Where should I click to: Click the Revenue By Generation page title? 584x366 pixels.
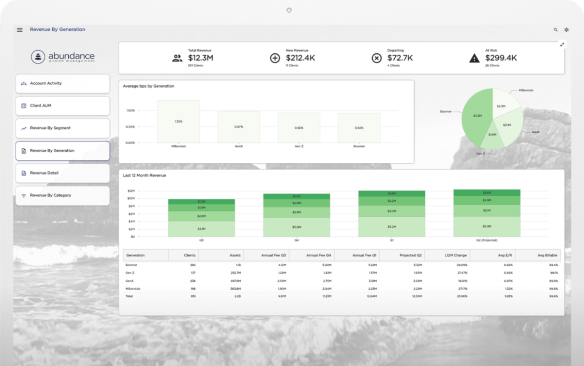(x=57, y=29)
